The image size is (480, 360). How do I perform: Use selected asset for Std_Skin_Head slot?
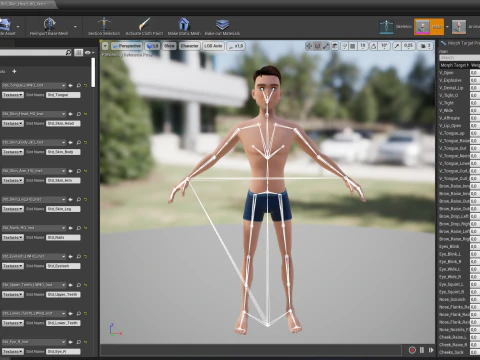[x=71, y=114]
